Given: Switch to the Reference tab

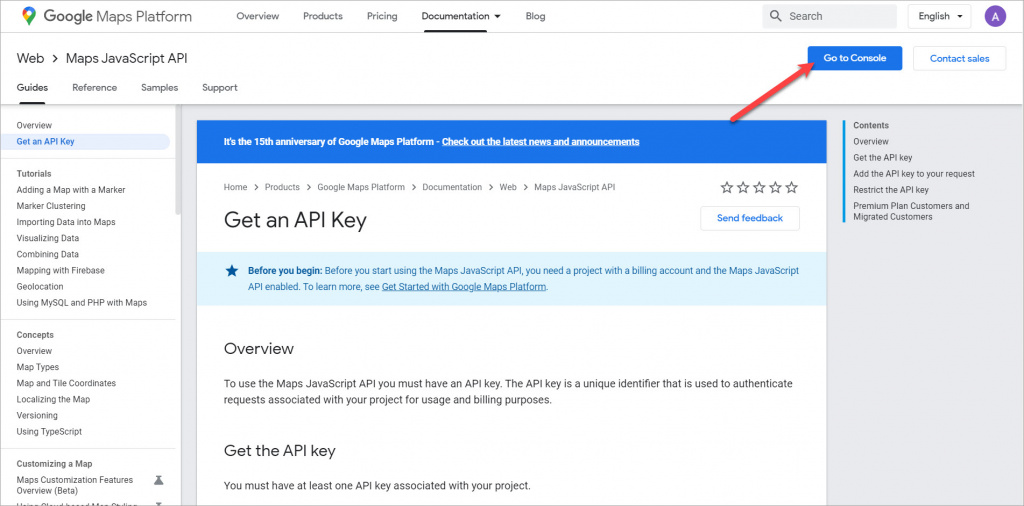Looking at the screenshot, I should click(x=94, y=87).
